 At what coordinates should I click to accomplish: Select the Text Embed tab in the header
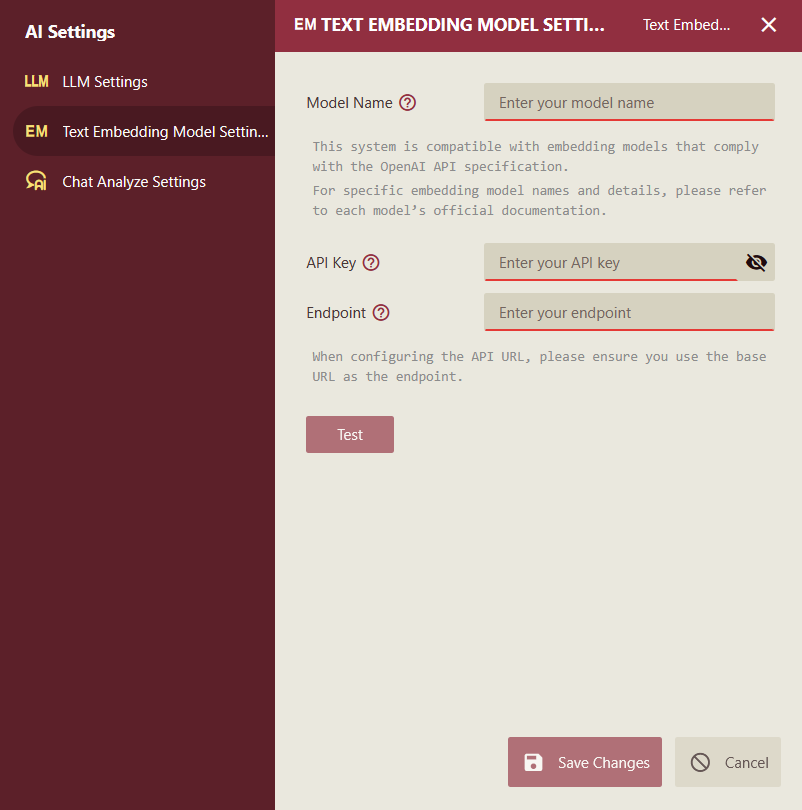tap(686, 24)
